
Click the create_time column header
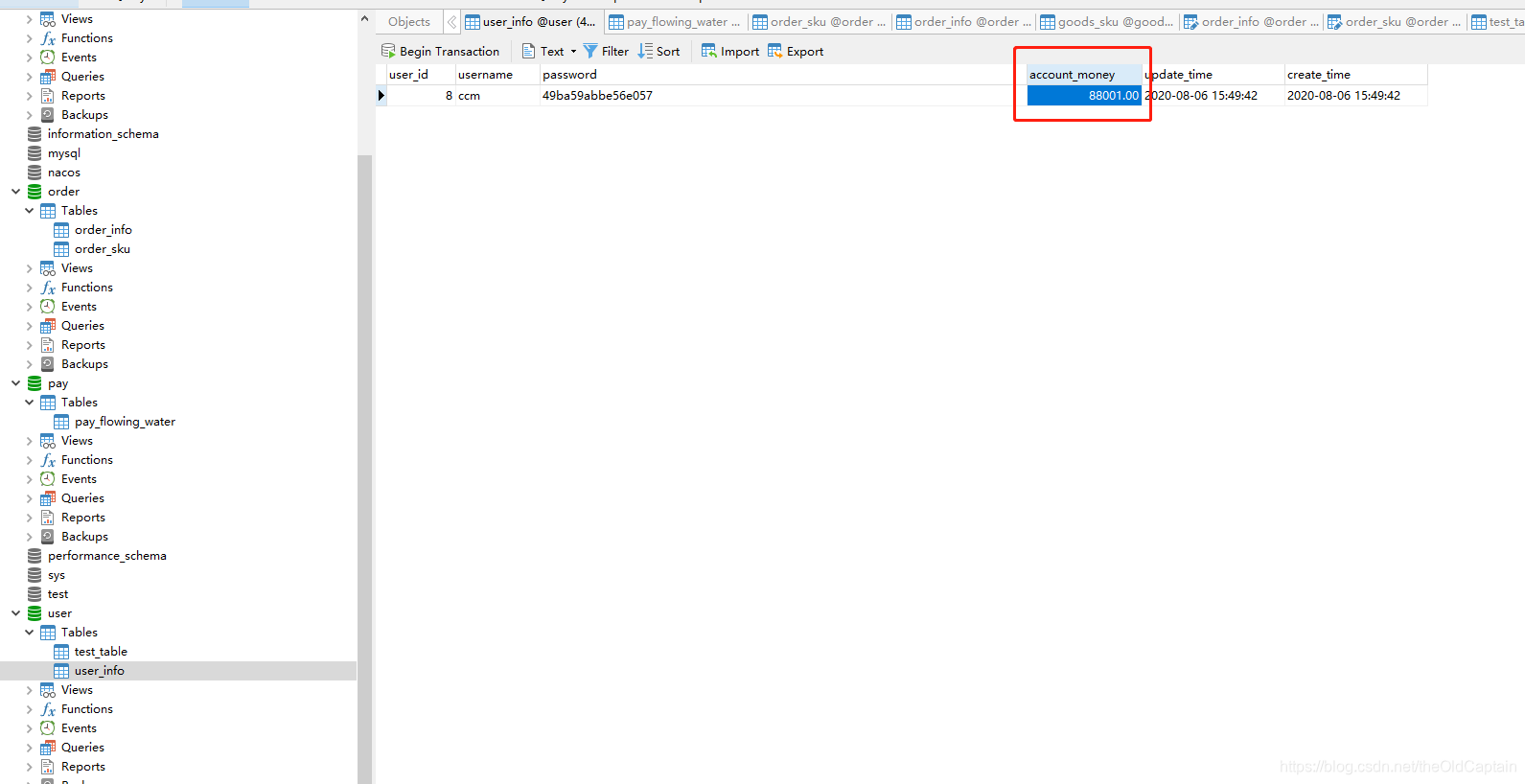tap(1355, 75)
